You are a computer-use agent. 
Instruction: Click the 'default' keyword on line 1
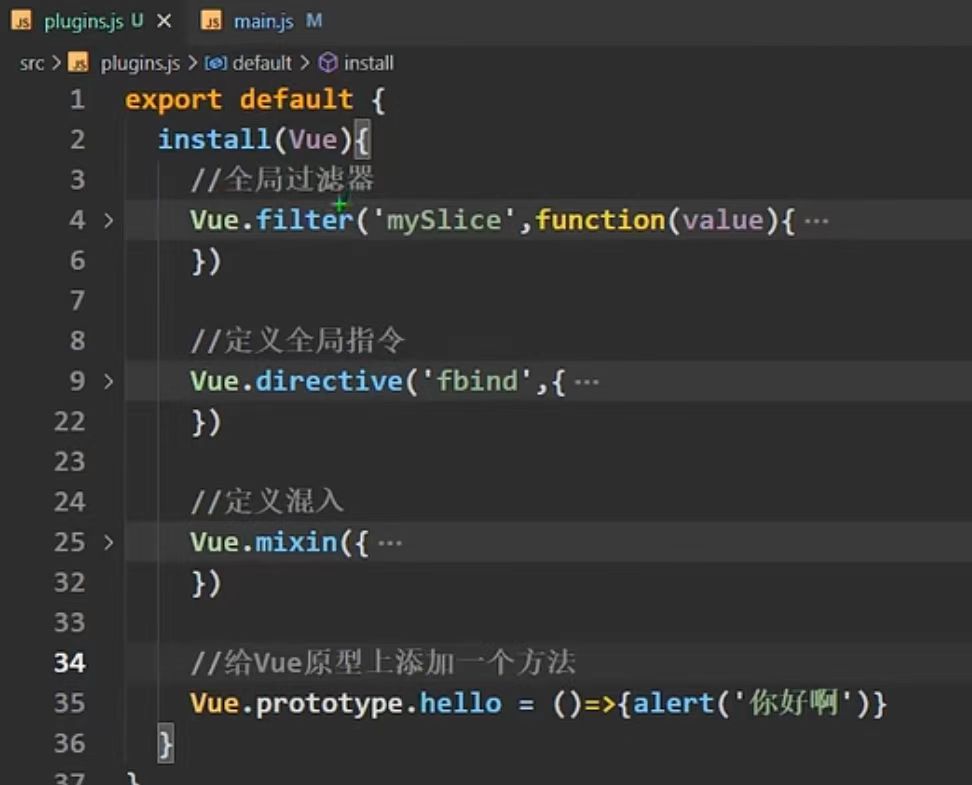tap(296, 99)
